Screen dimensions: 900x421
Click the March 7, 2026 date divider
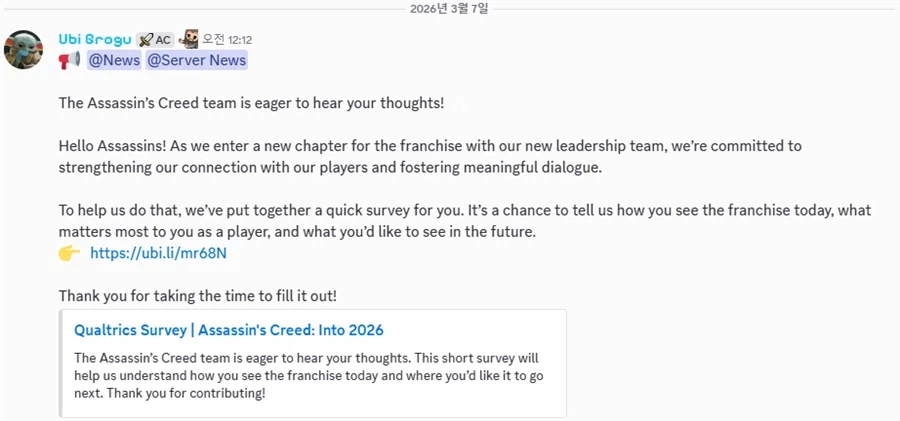(449, 9)
